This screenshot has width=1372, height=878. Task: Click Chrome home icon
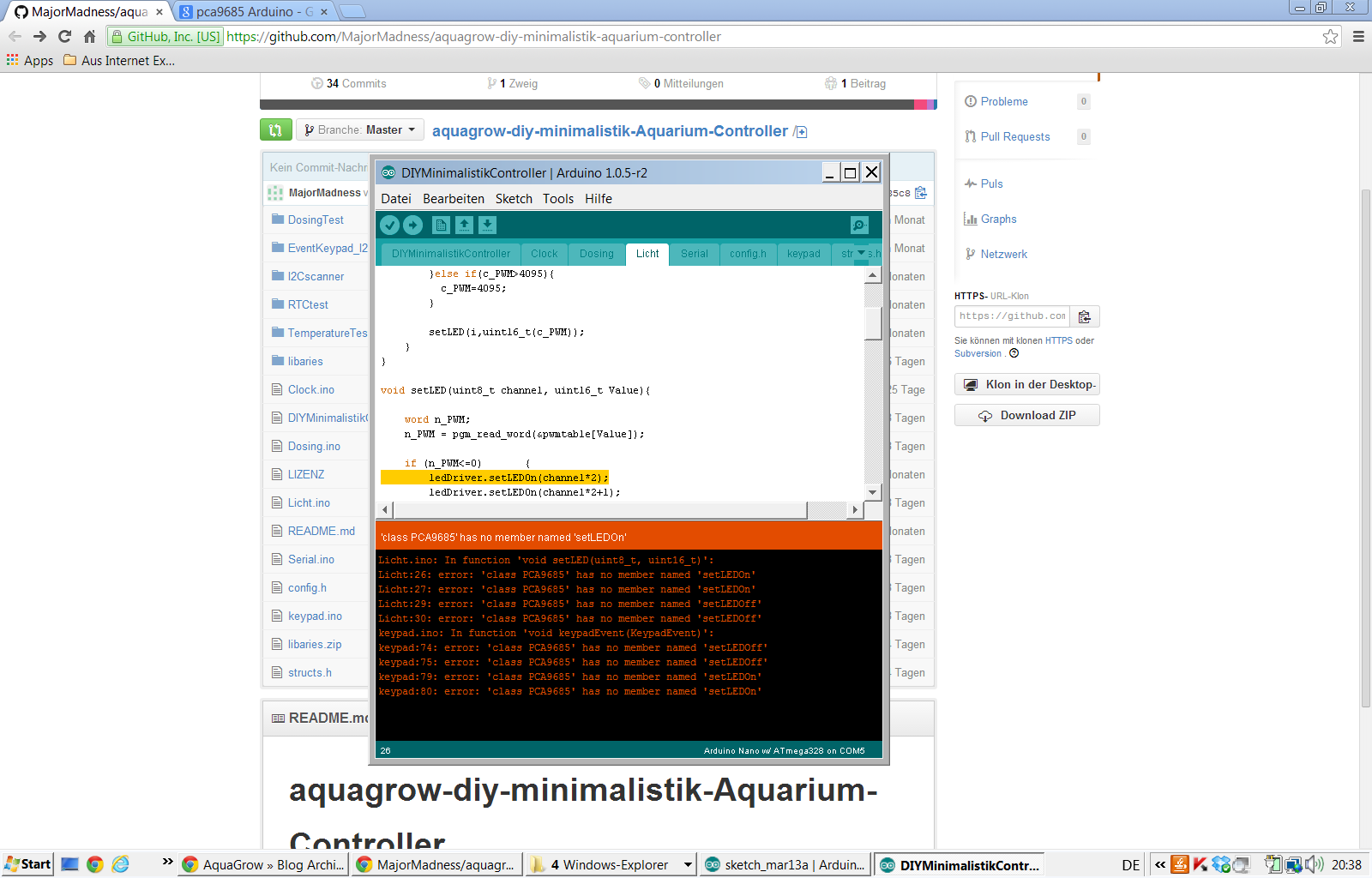(x=89, y=36)
